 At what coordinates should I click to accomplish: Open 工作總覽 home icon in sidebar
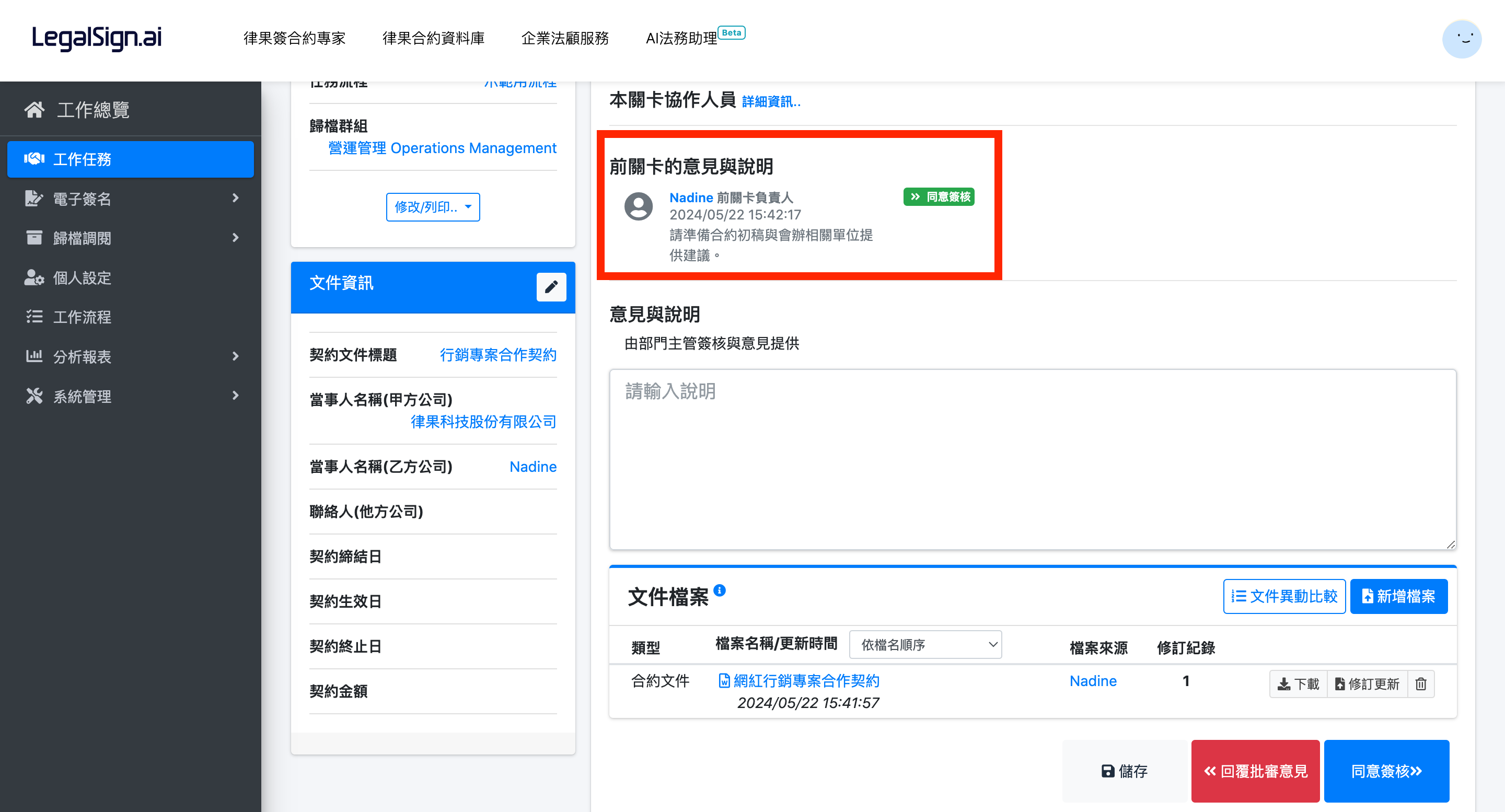pyautogui.click(x=34, y=109)
